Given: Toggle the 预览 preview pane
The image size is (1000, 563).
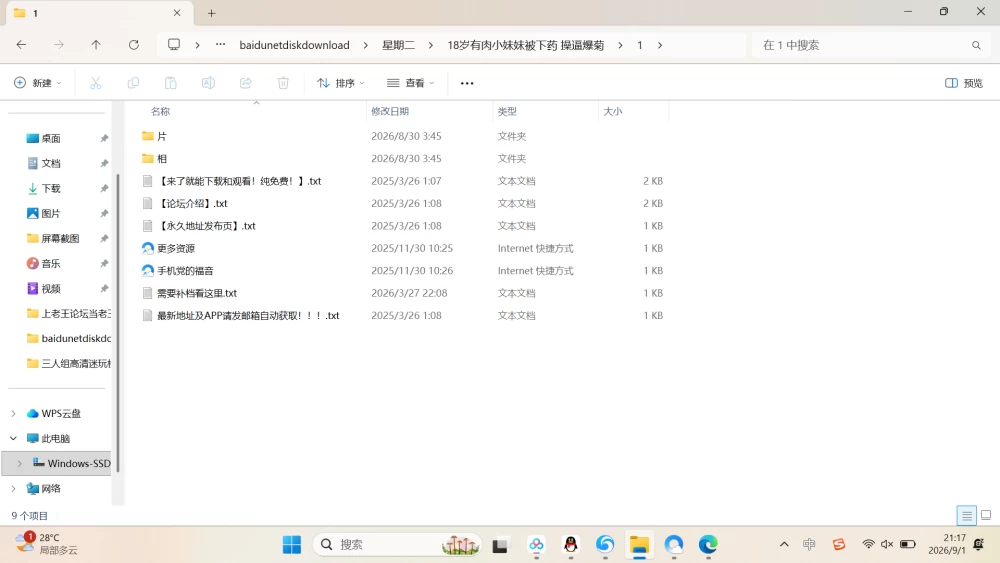Looking at the screenshot, I should click(964, 83).
